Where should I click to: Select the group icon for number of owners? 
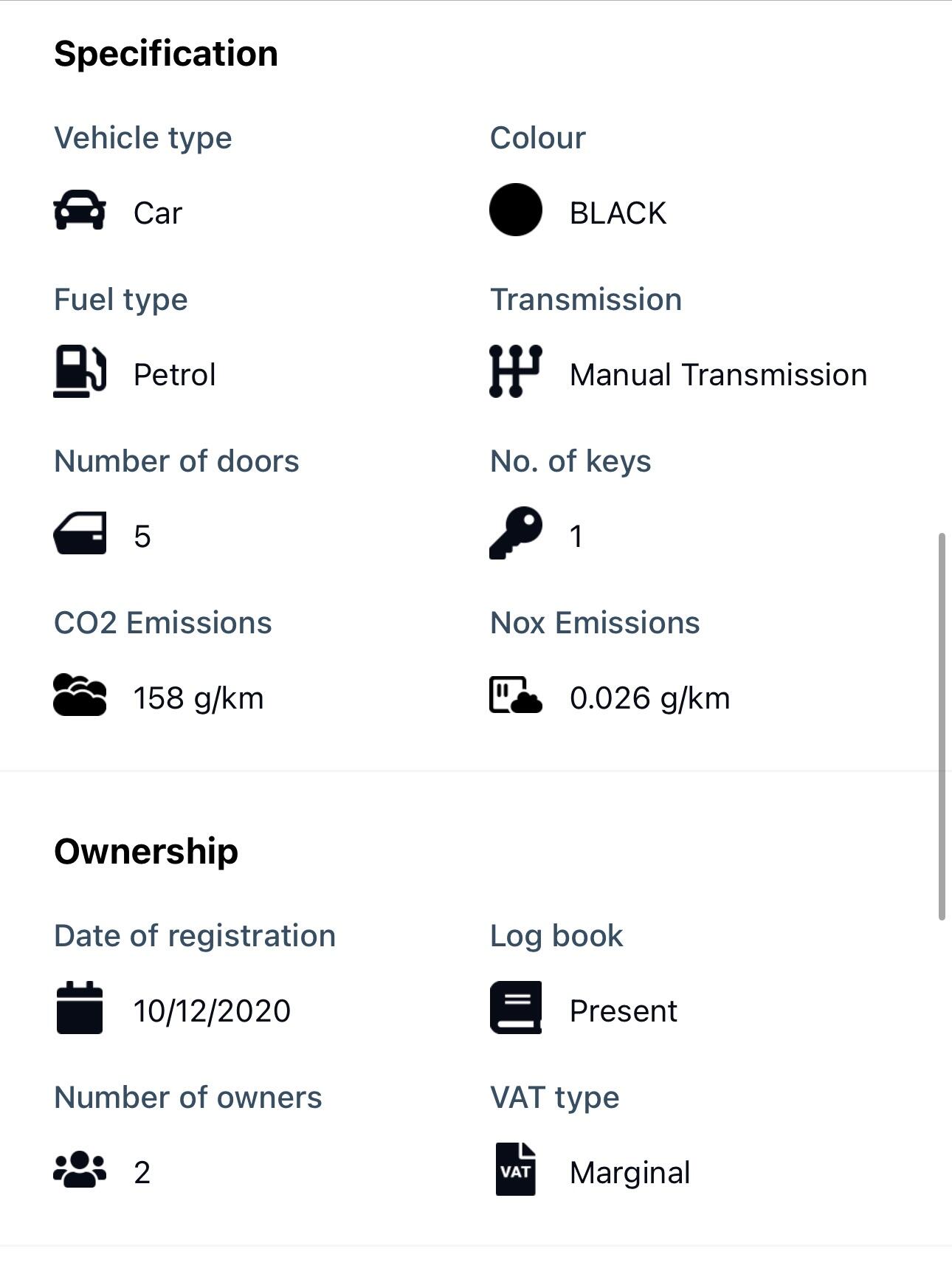[80, 1170]
